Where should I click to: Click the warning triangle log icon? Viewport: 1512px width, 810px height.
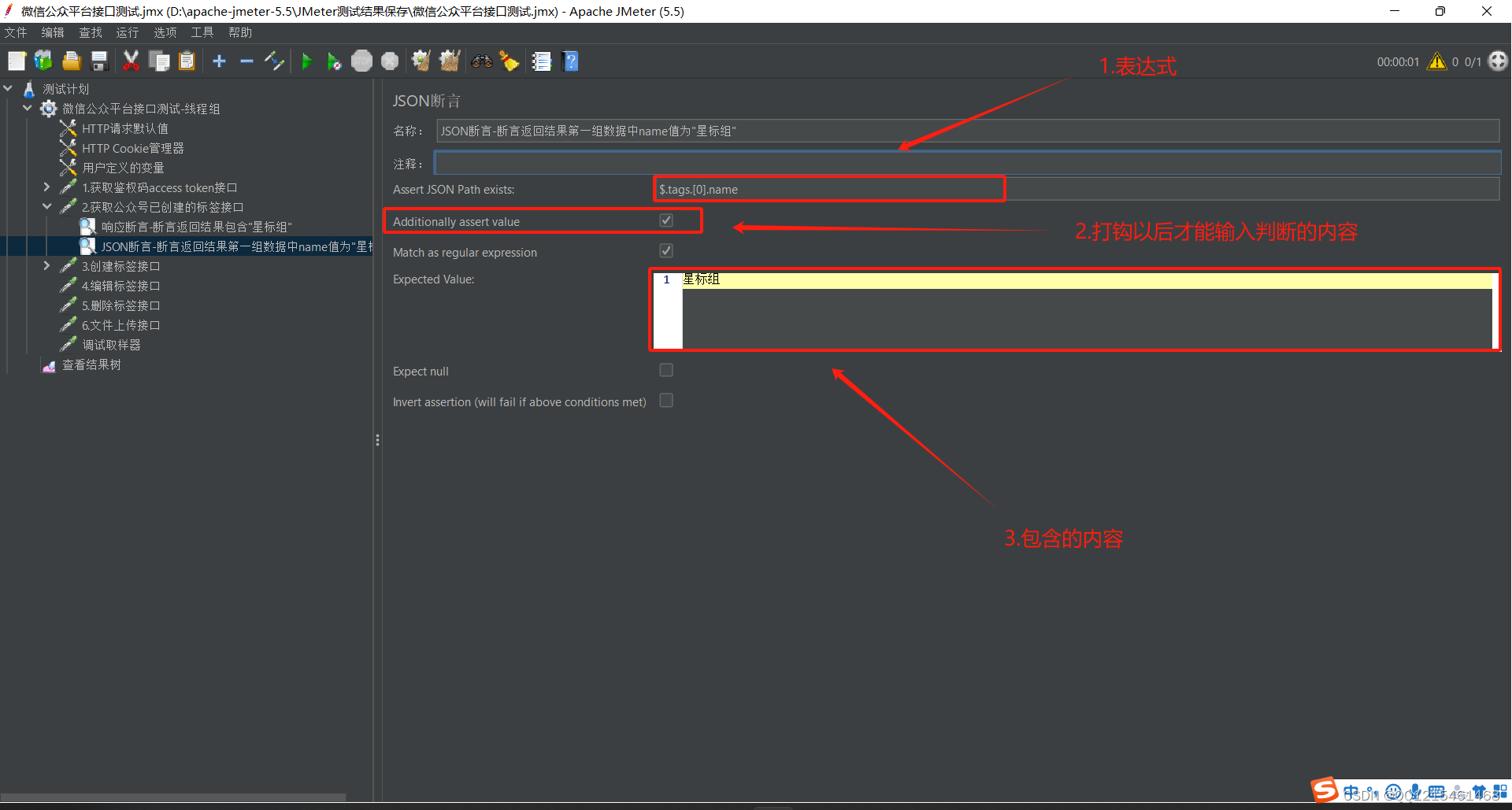1437,61
